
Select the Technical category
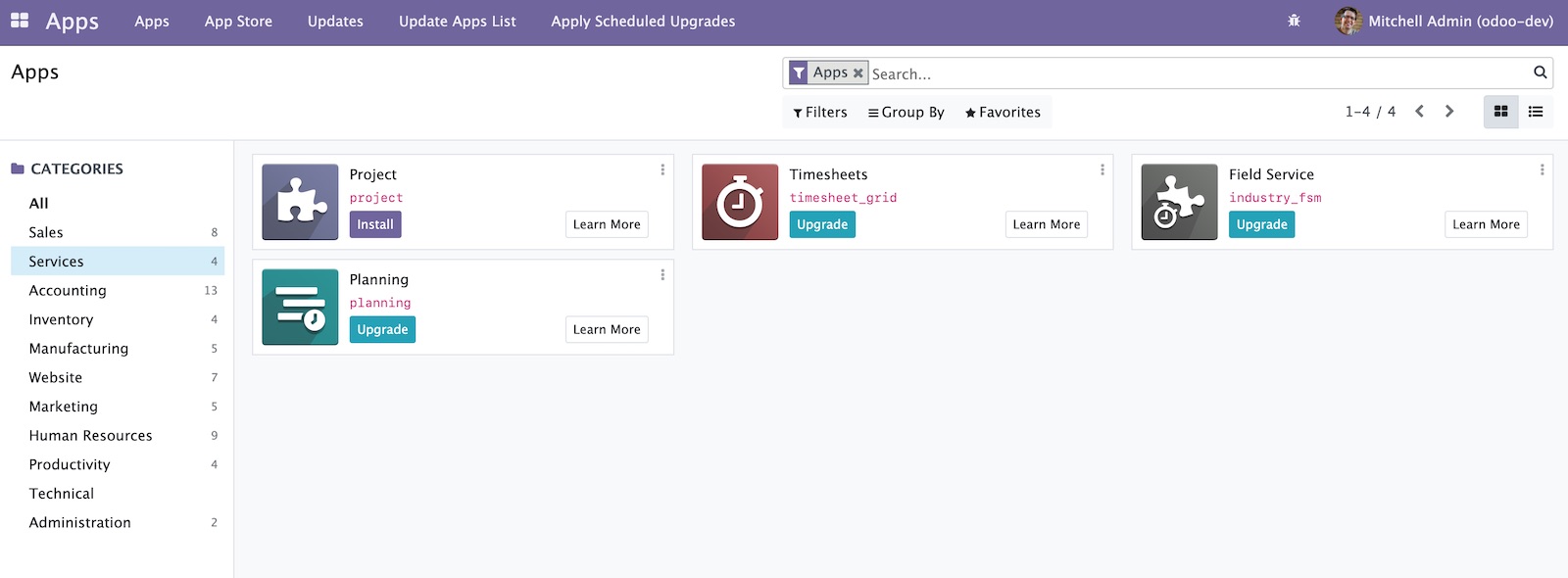click(118, 494)
